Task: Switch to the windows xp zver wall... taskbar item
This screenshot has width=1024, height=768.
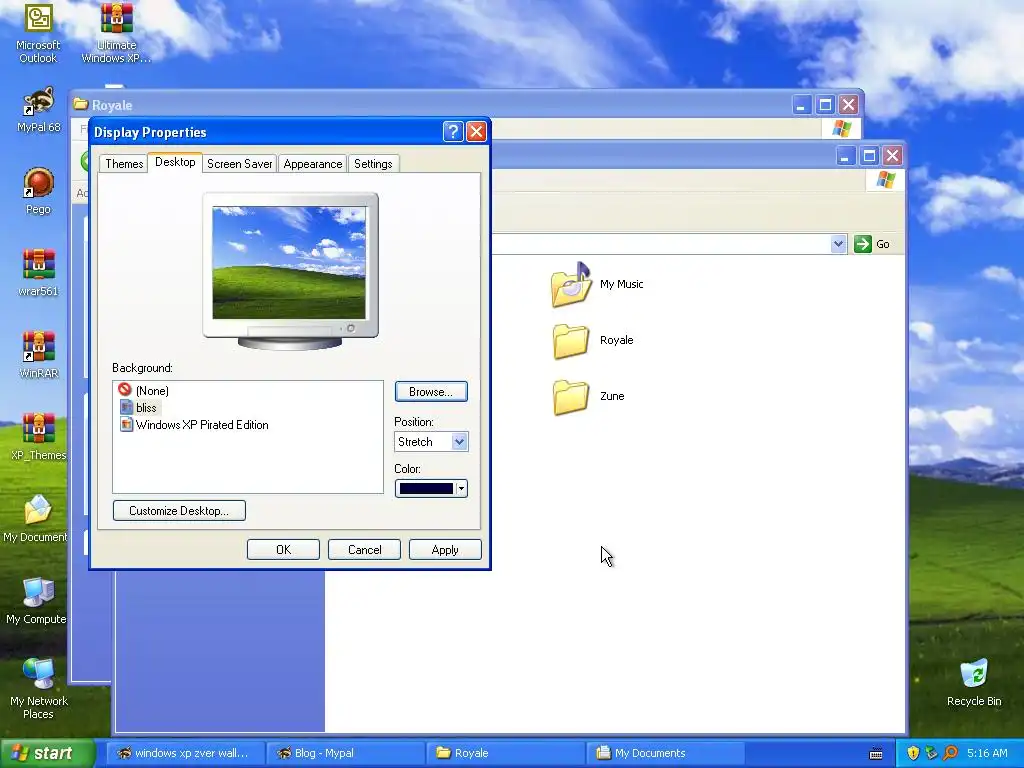Action: pos(185,753)
